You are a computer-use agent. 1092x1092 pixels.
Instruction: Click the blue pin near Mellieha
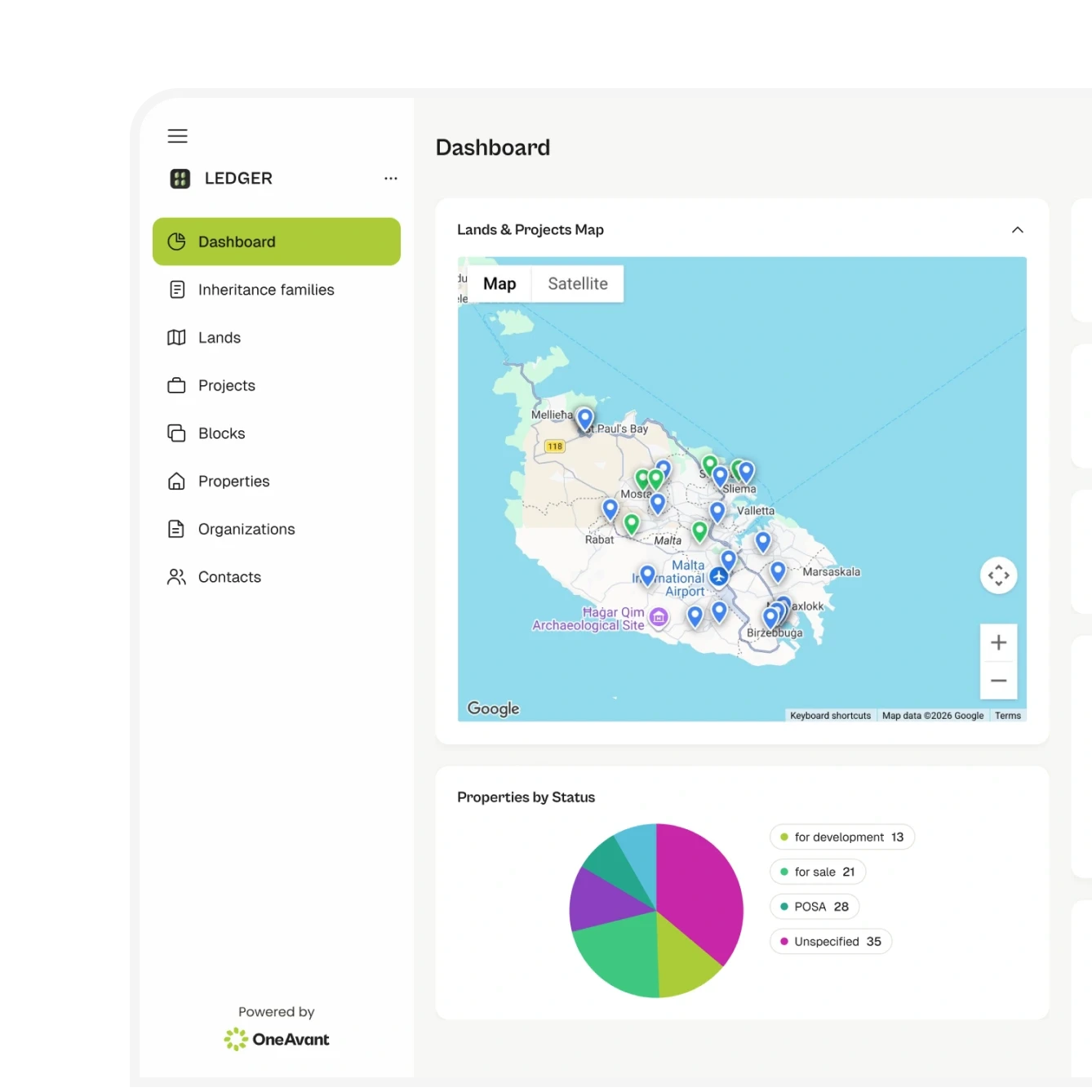click(585, 419)
